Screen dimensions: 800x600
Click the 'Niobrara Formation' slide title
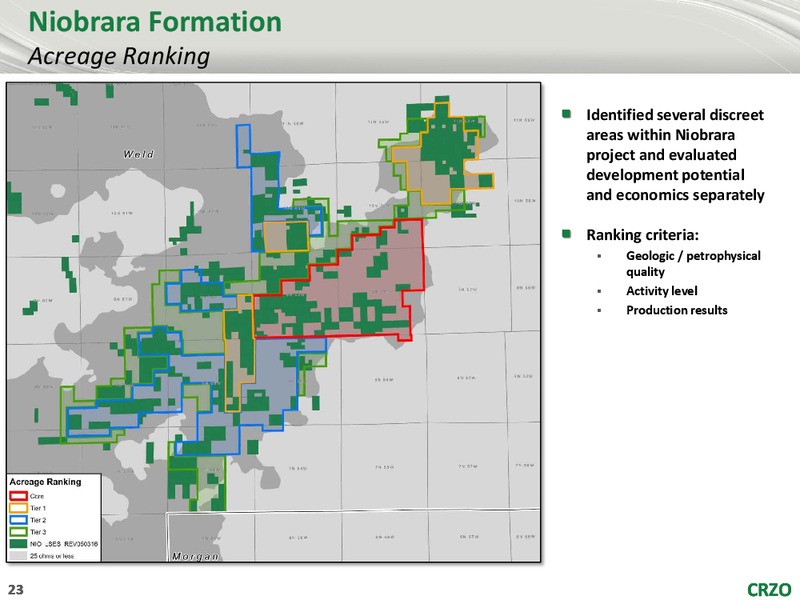(155, 22)
